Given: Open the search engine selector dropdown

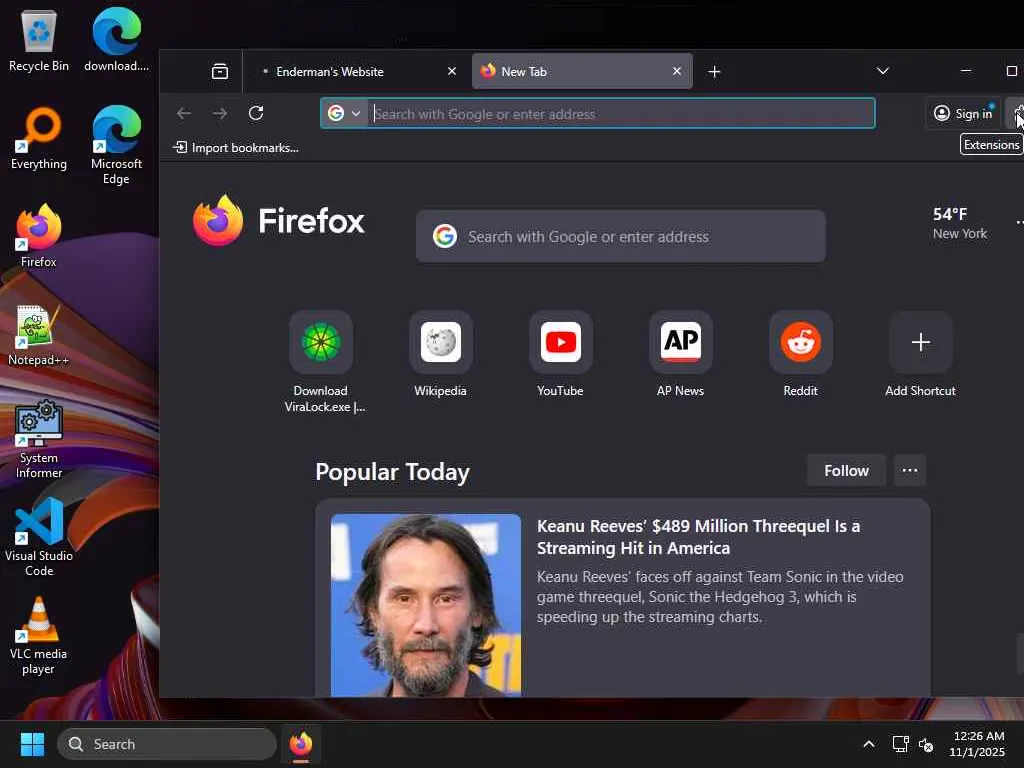Looking at the screenshot, I should (x=344, y=114).
